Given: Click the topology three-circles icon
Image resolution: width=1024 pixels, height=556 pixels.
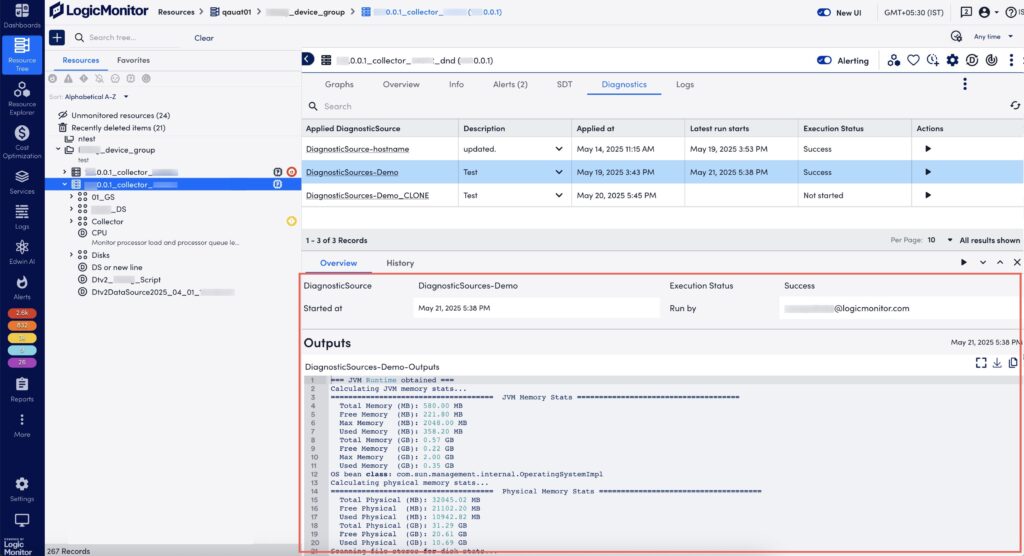Looking at the screenshot, I should coord(893,60).
